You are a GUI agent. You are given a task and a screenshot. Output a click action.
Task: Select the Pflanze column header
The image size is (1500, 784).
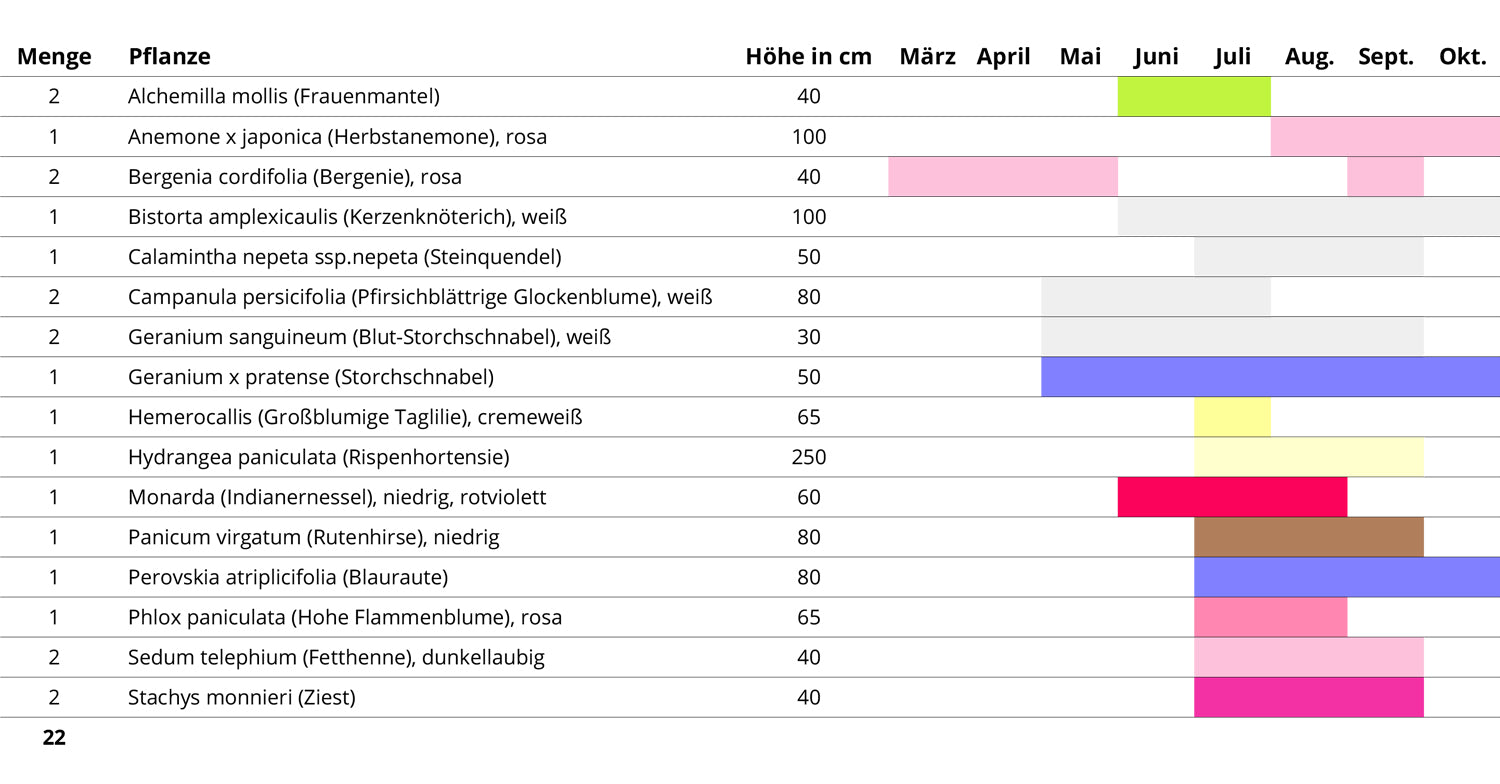169,57
